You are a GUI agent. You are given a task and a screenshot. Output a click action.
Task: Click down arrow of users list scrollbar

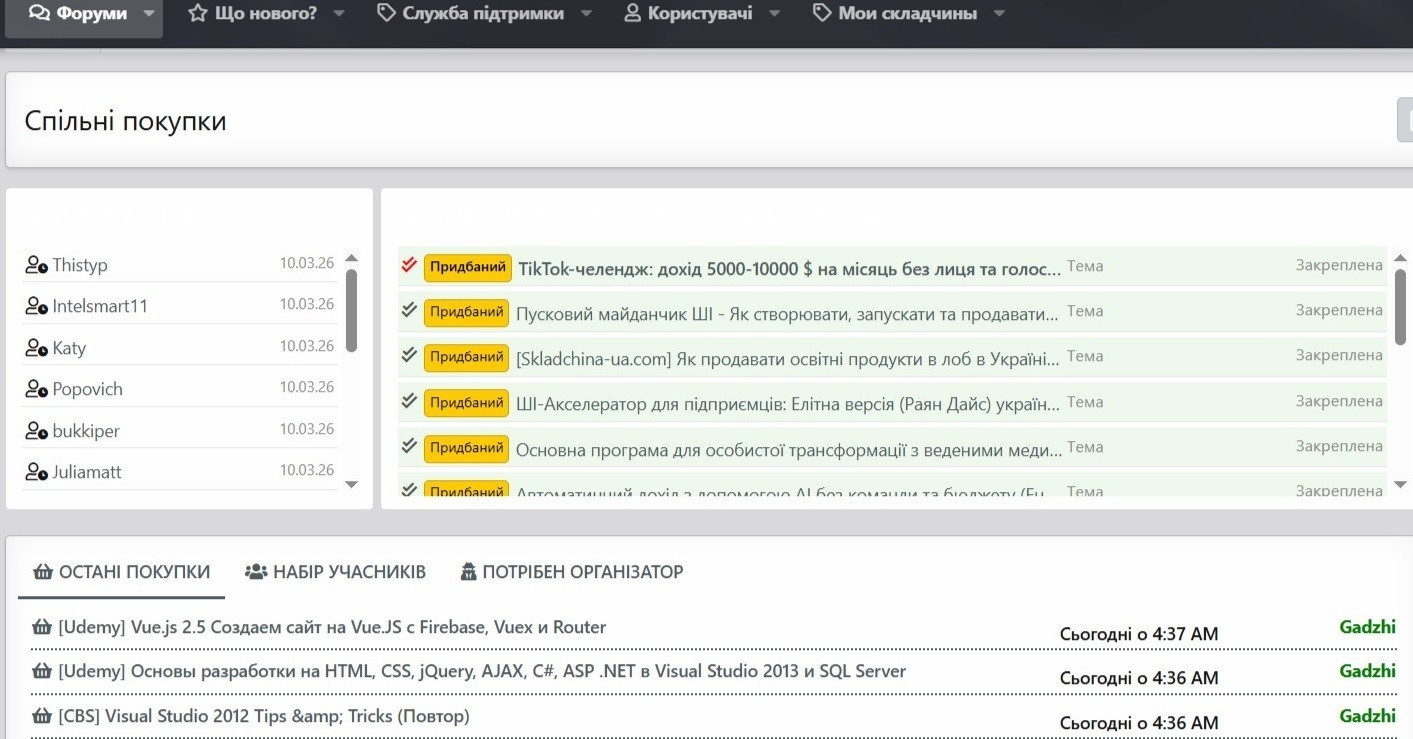point(351,485)
